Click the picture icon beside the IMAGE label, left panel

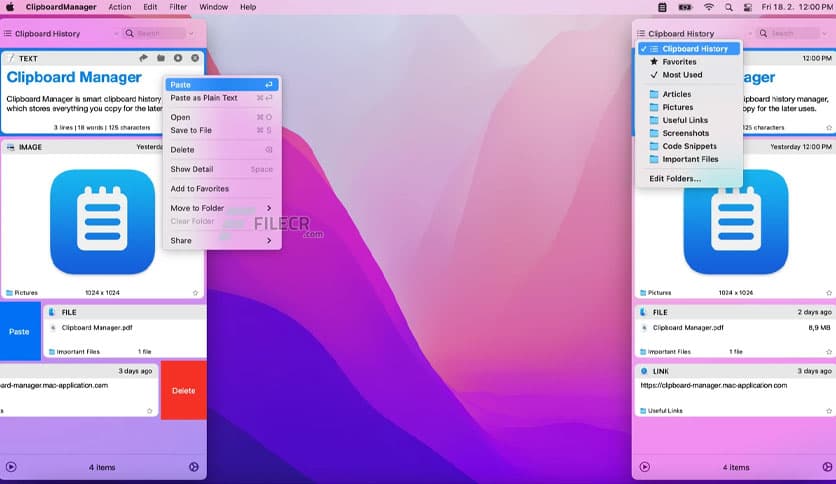coord(11,147)
